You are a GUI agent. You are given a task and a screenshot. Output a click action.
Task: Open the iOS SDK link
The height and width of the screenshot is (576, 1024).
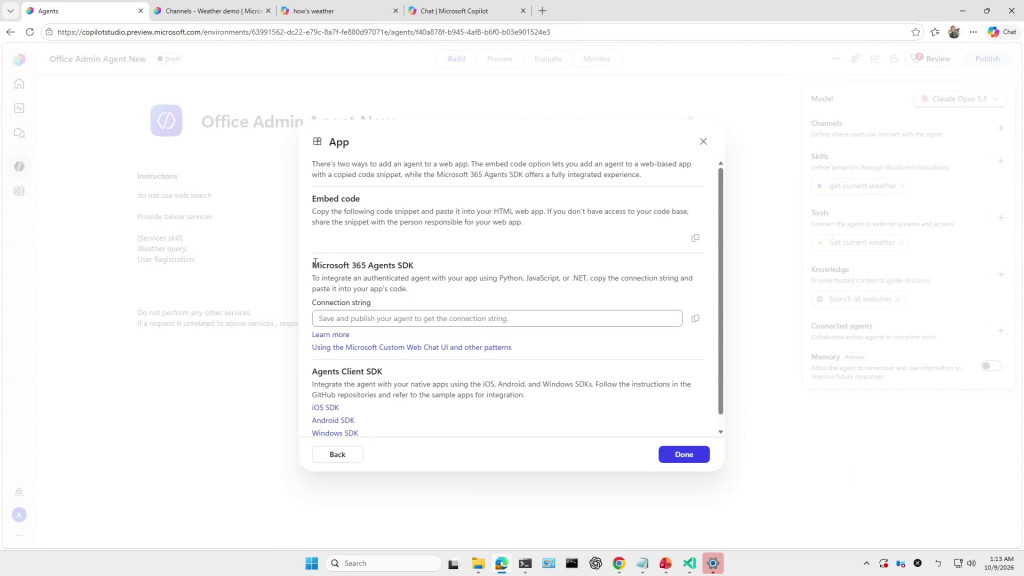point(325,408)
